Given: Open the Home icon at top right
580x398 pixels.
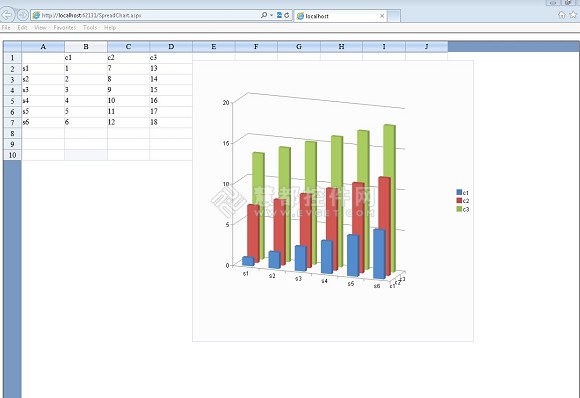Looking at the screenshot, I should [x=562, y=15].
